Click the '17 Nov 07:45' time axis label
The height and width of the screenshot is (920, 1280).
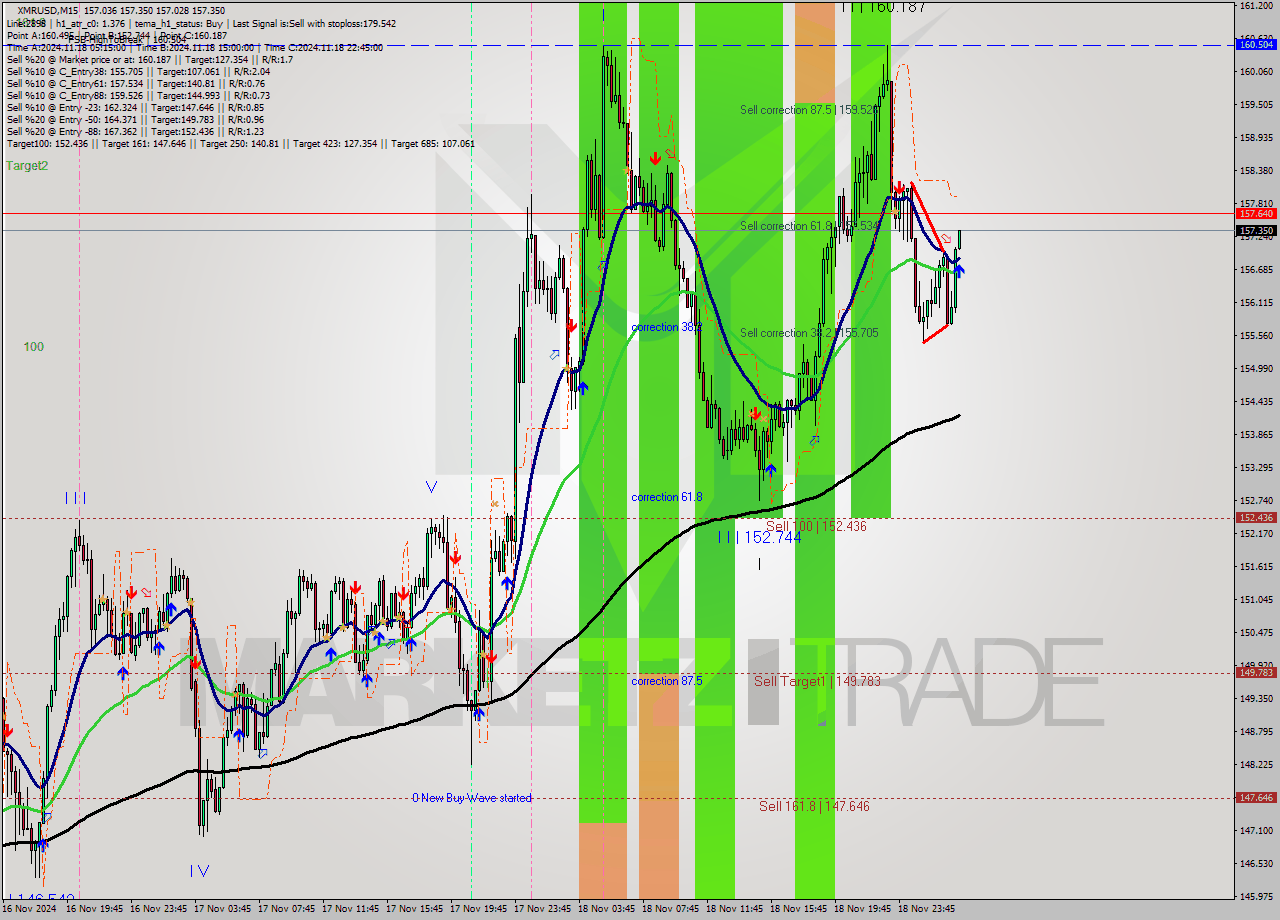[x=287, y=910]
